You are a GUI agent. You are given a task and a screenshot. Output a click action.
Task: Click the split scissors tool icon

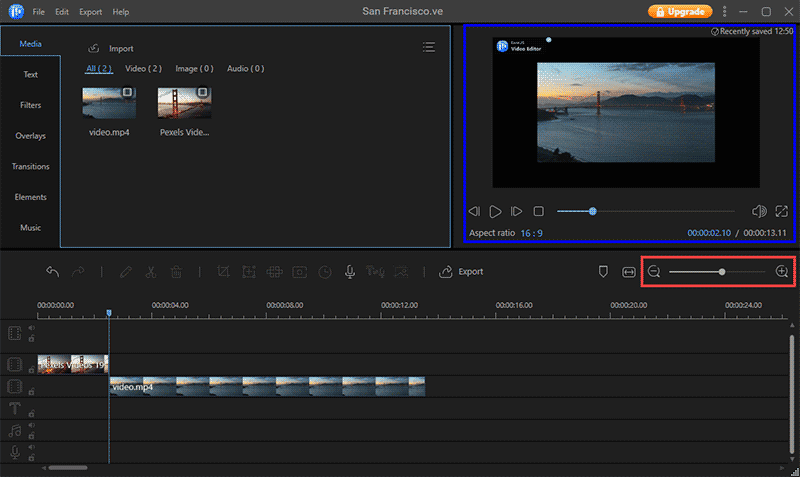[x=150, y=271]
